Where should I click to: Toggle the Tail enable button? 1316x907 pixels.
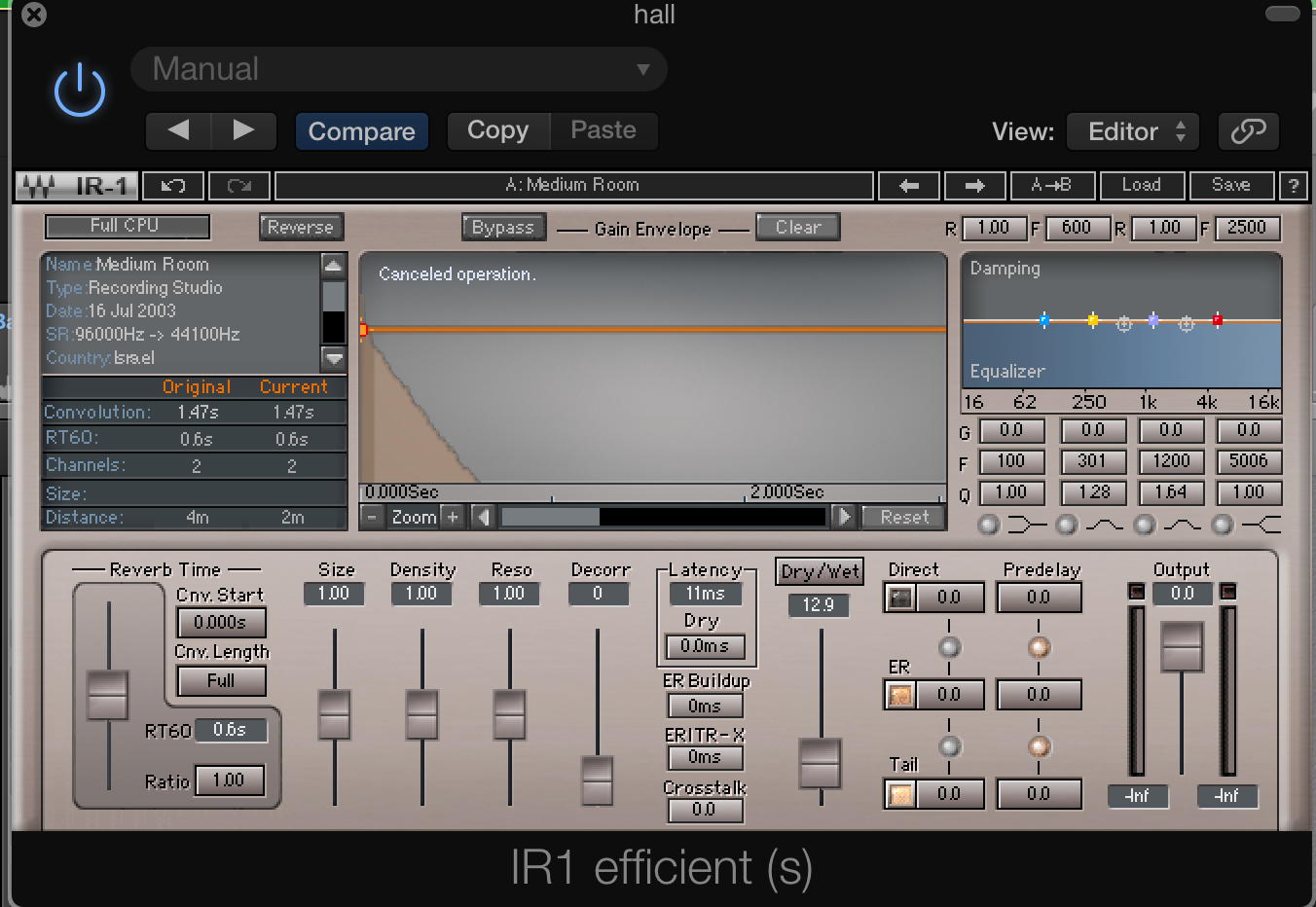click(x=900, y=794)
